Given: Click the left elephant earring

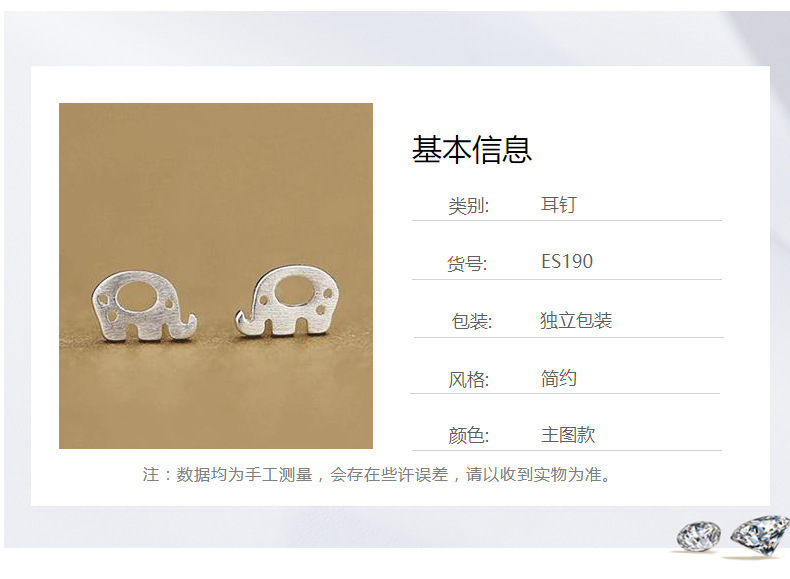Looking at the screenshot, I should click(144, 306).
